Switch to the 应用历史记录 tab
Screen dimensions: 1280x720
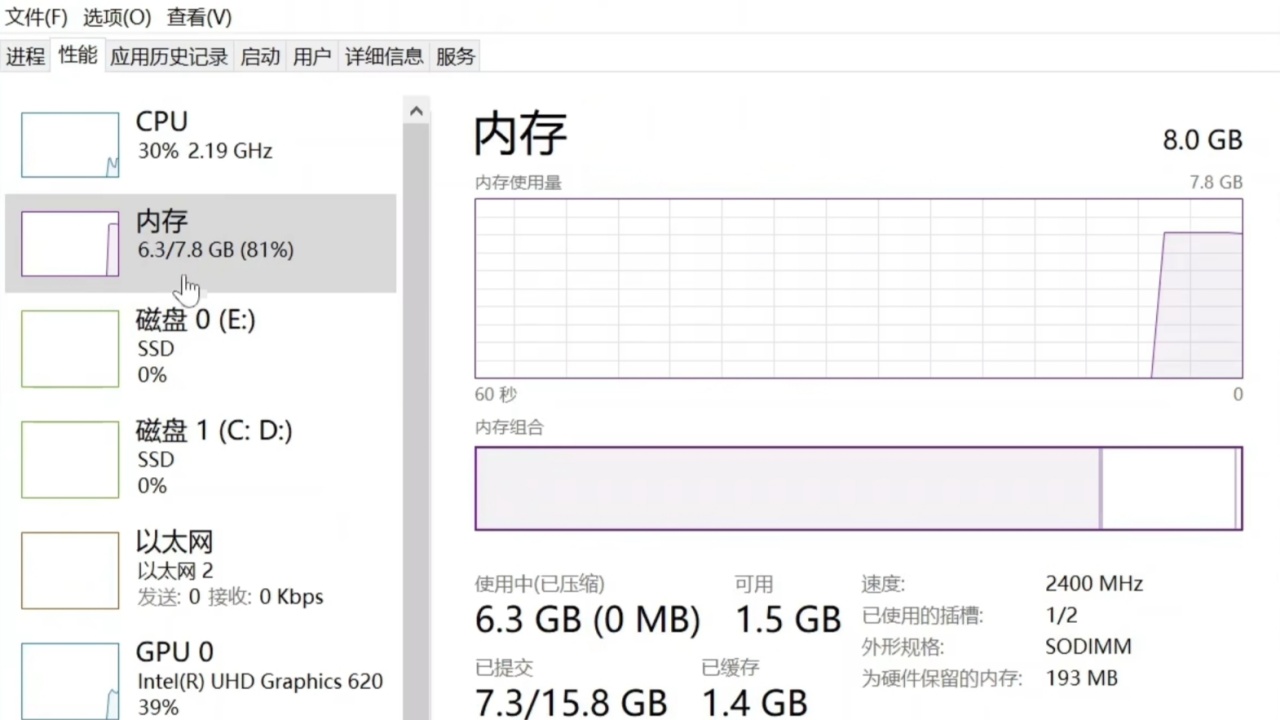coord(169,57)
